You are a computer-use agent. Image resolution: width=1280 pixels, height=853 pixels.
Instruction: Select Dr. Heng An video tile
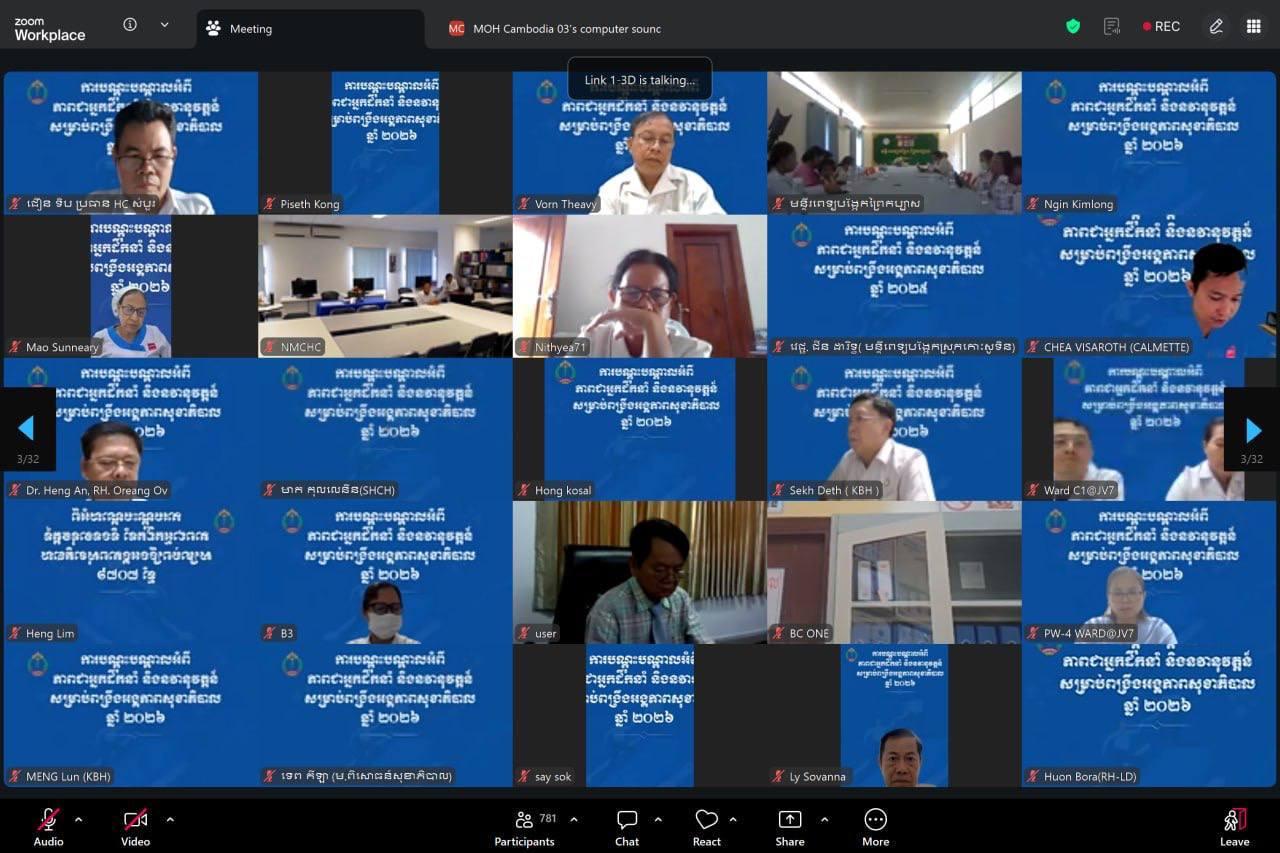tap(131, 429)
